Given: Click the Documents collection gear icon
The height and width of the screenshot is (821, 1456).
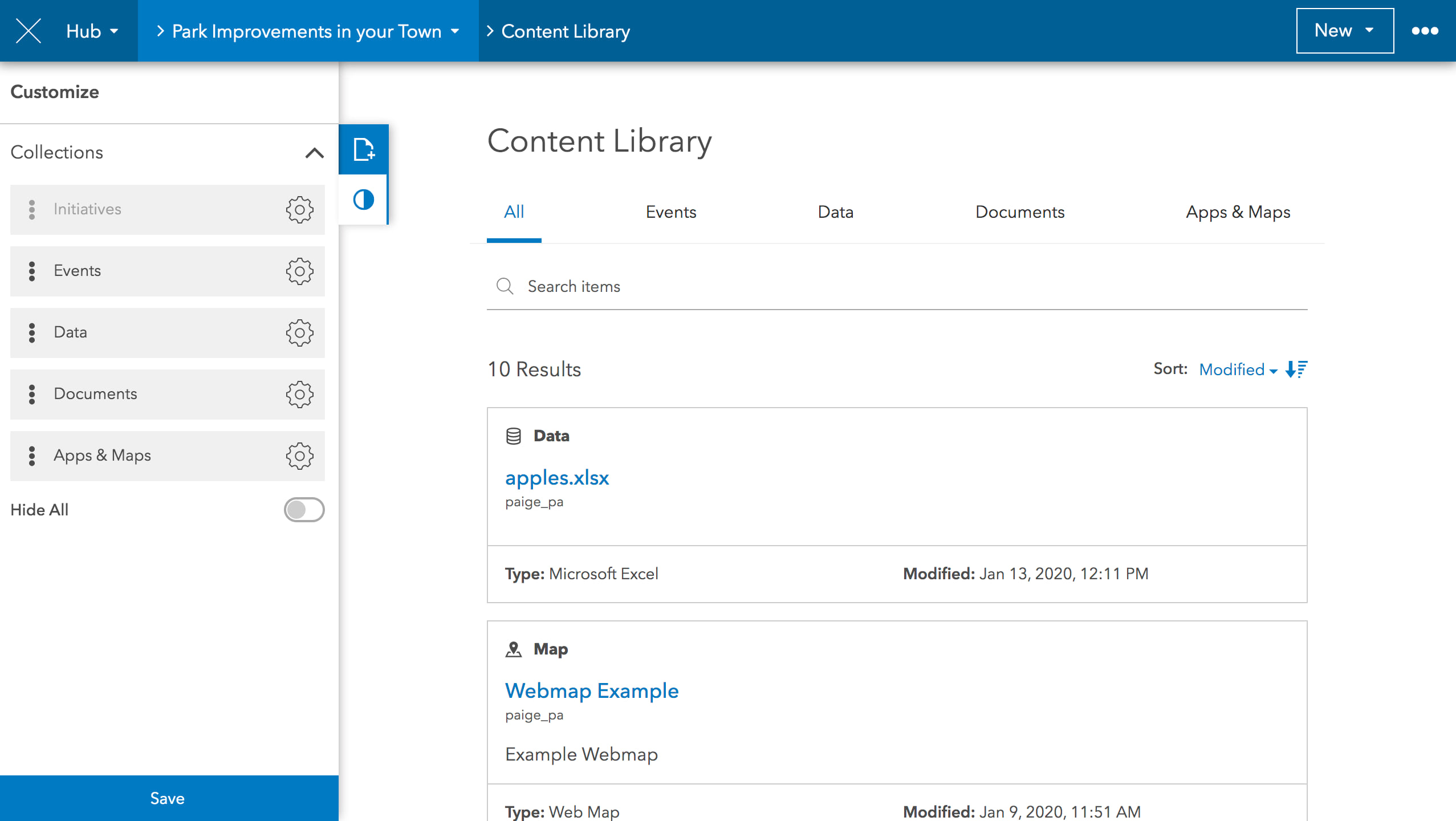Looking at the screenshot, I should tap(299, 393).
